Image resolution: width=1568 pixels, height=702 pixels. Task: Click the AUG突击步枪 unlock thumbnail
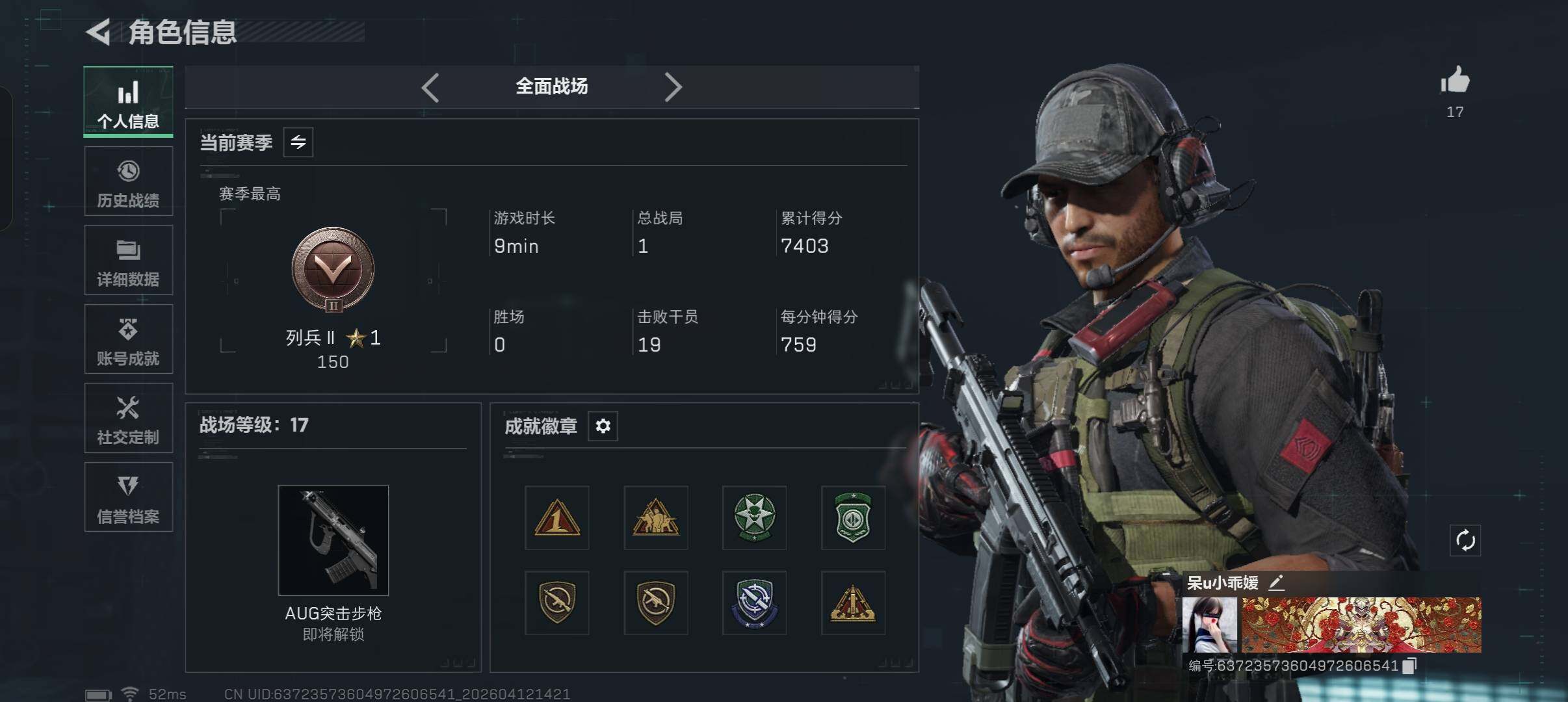(x=333, y=540)
